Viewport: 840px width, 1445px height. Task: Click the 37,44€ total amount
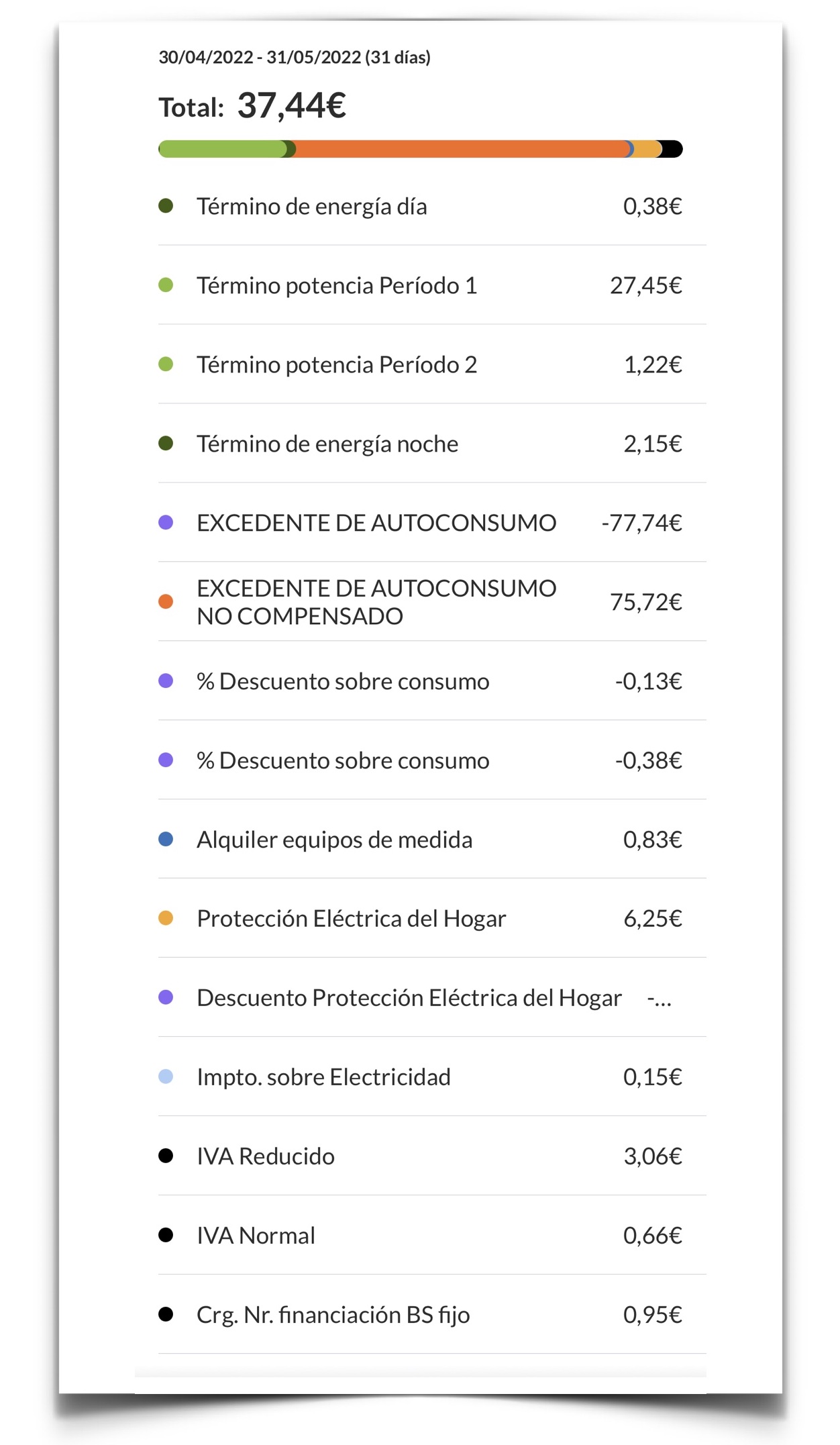pyautogui.click(x=292, y=105)
